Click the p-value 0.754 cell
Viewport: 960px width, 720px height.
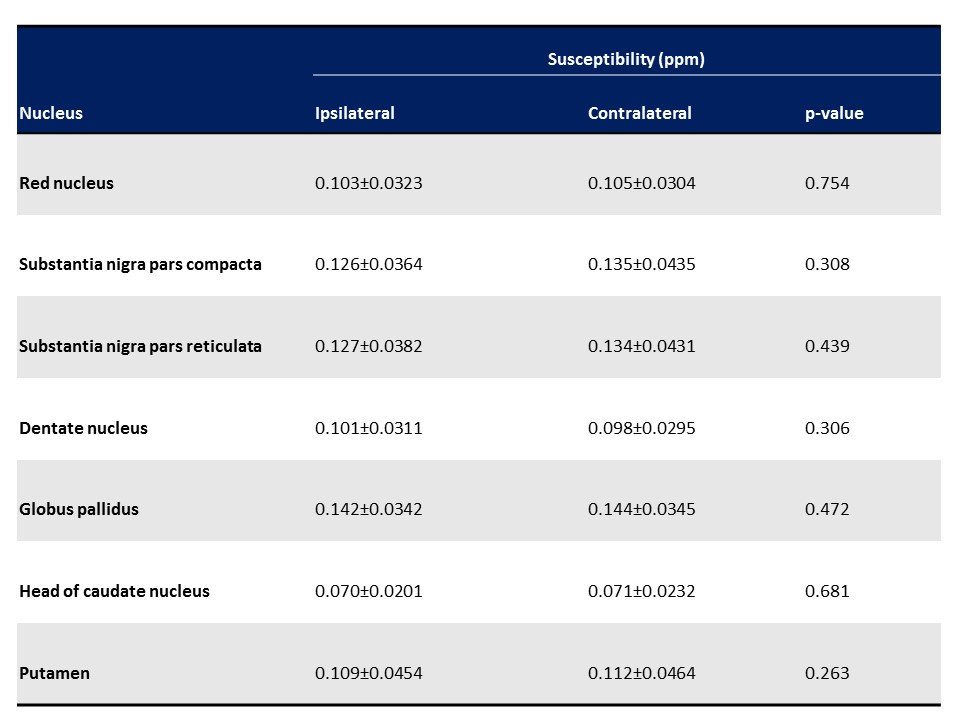(x=826, y=183)
